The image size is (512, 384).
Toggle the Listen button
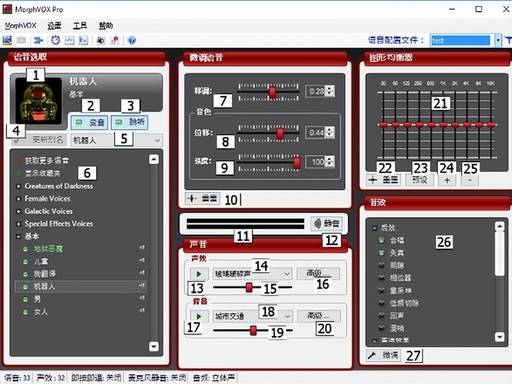[130, 122]
